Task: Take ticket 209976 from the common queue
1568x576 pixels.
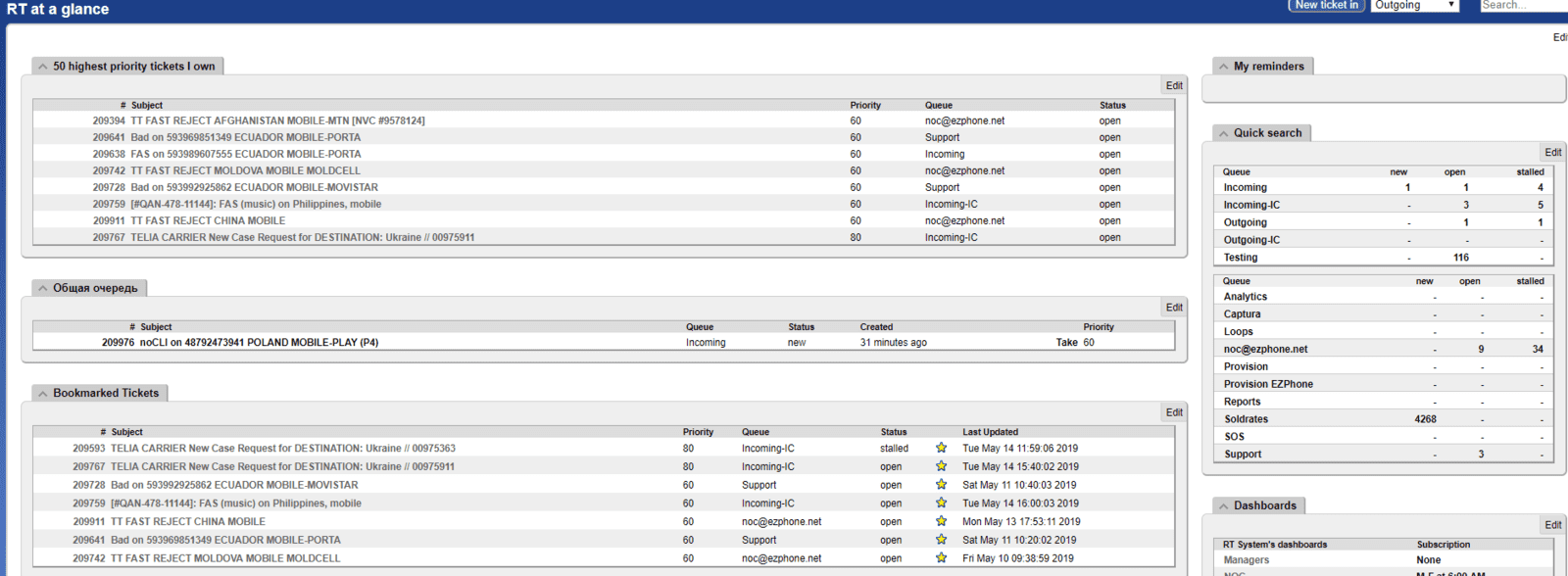Action: [x=1066, y=343]
